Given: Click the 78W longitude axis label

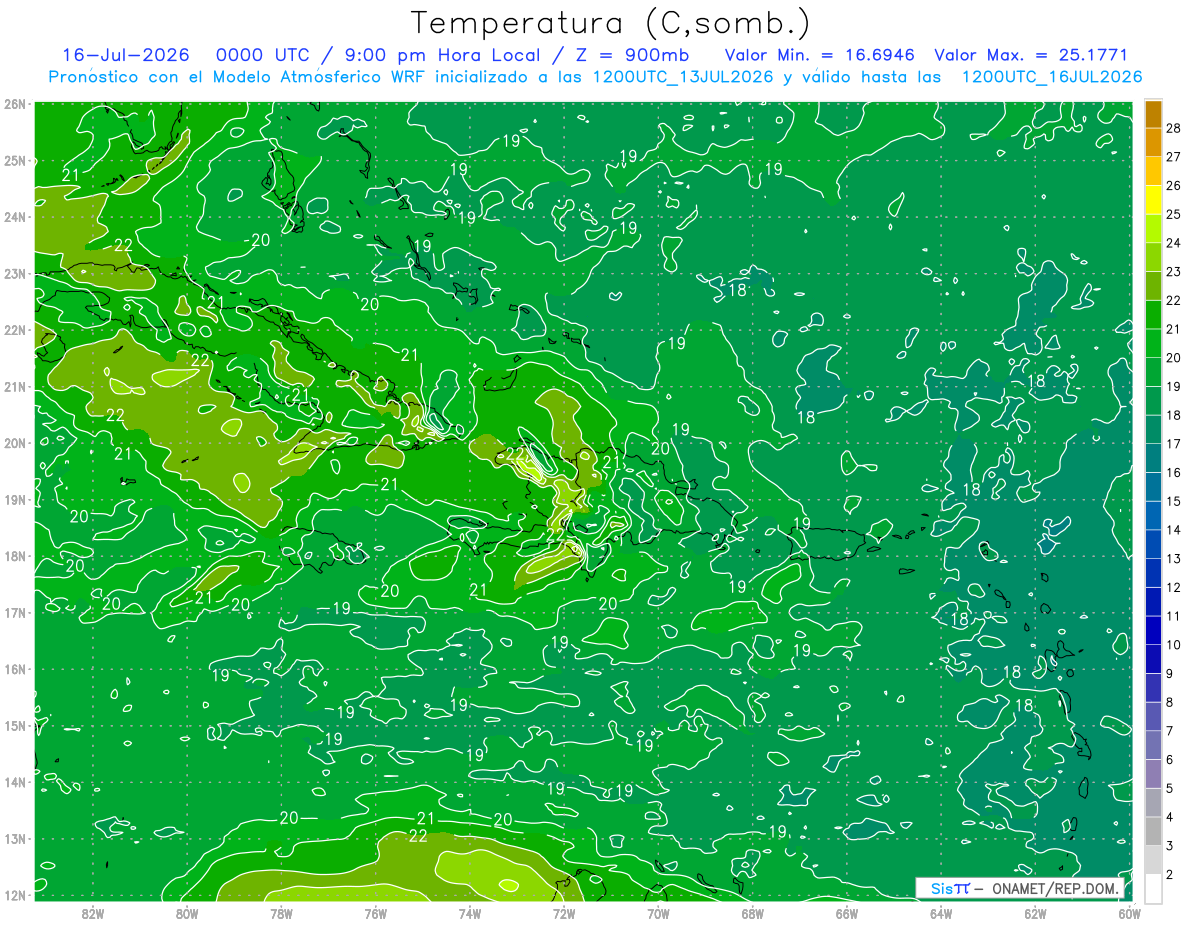Looking at the screenshot, I should click(x=281, y=913).
